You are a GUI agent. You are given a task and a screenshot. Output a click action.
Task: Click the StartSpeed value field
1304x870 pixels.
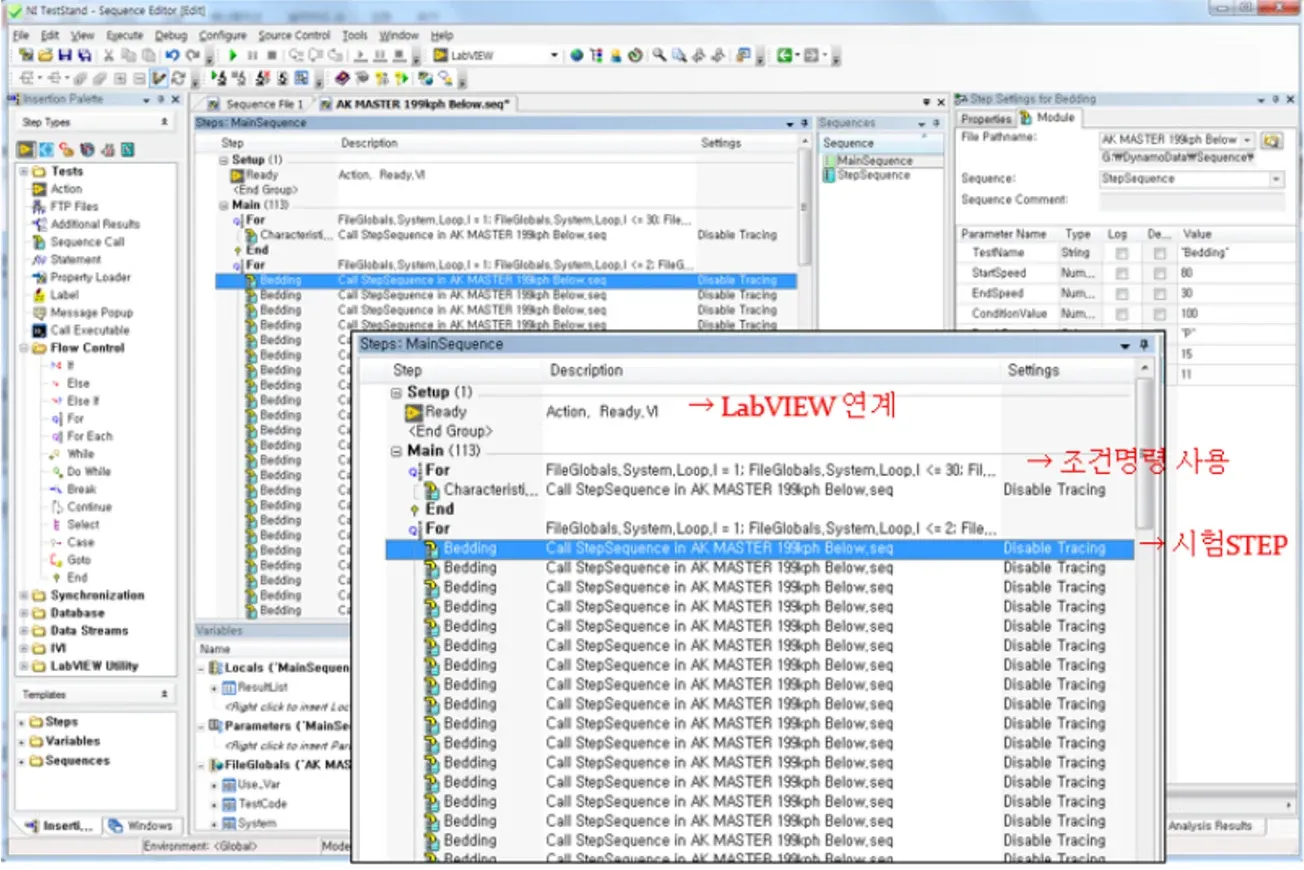pyautogui.click(x=1230, y=274)
